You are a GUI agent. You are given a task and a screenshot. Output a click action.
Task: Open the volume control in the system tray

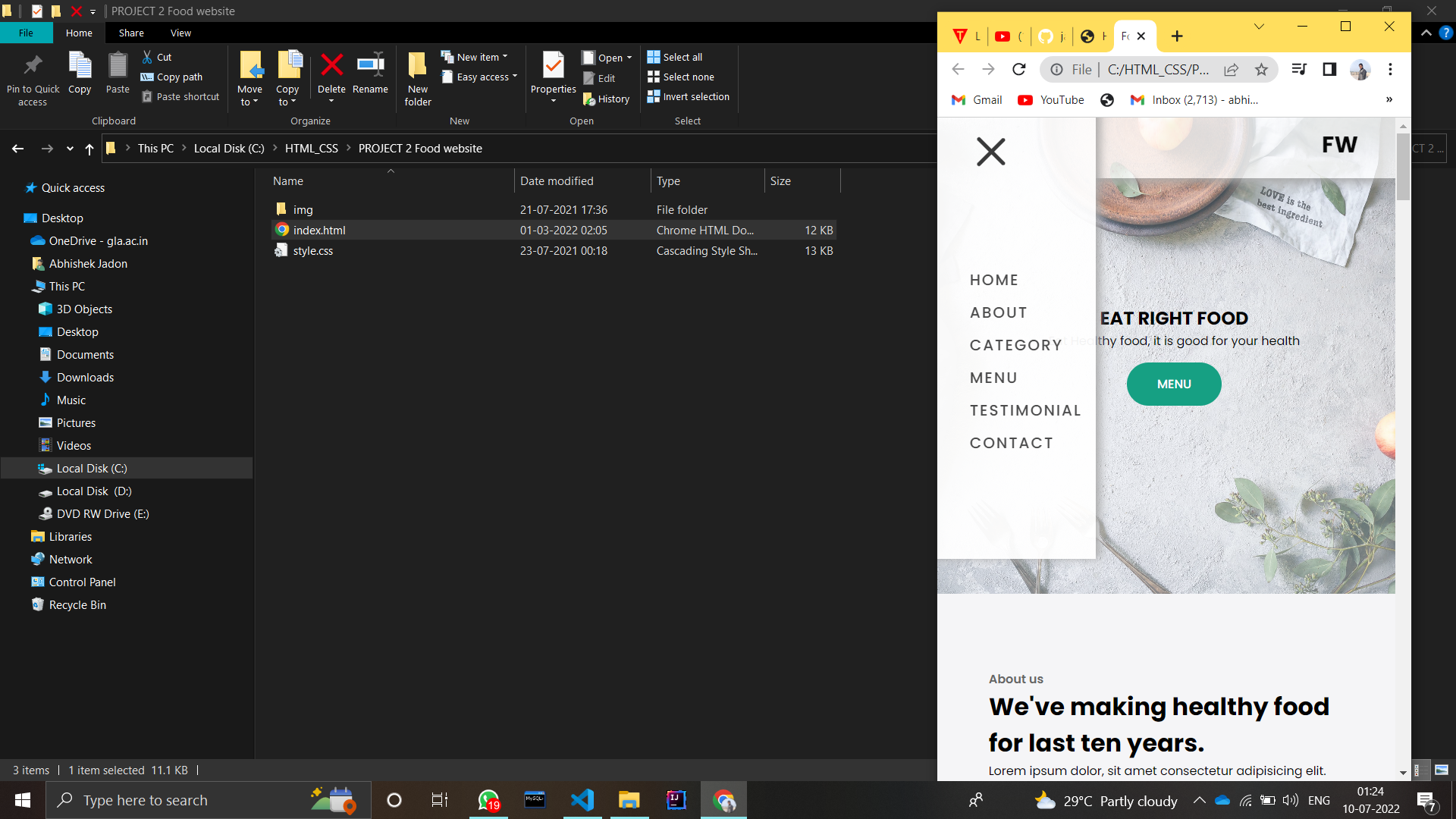point(1290,800)
